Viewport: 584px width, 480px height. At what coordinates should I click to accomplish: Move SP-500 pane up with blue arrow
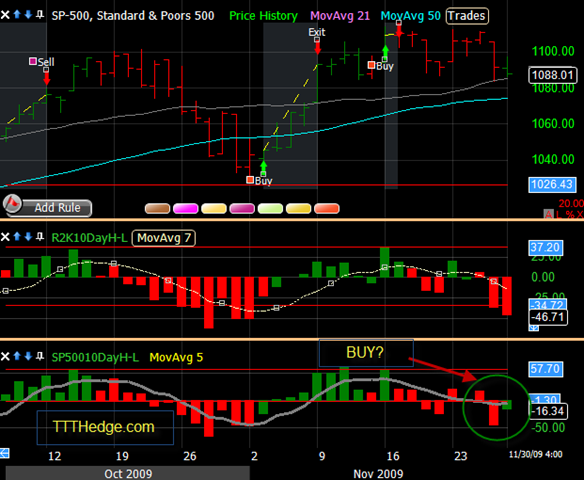click(x=17, y=15)
